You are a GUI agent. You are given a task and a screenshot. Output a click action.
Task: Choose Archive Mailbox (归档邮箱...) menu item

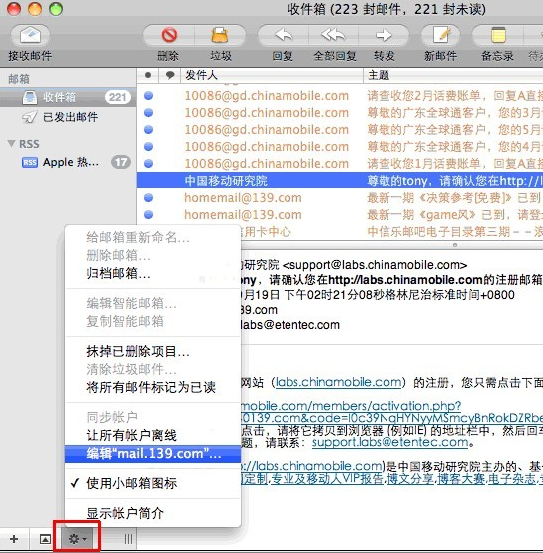click(x=153, y=273)
